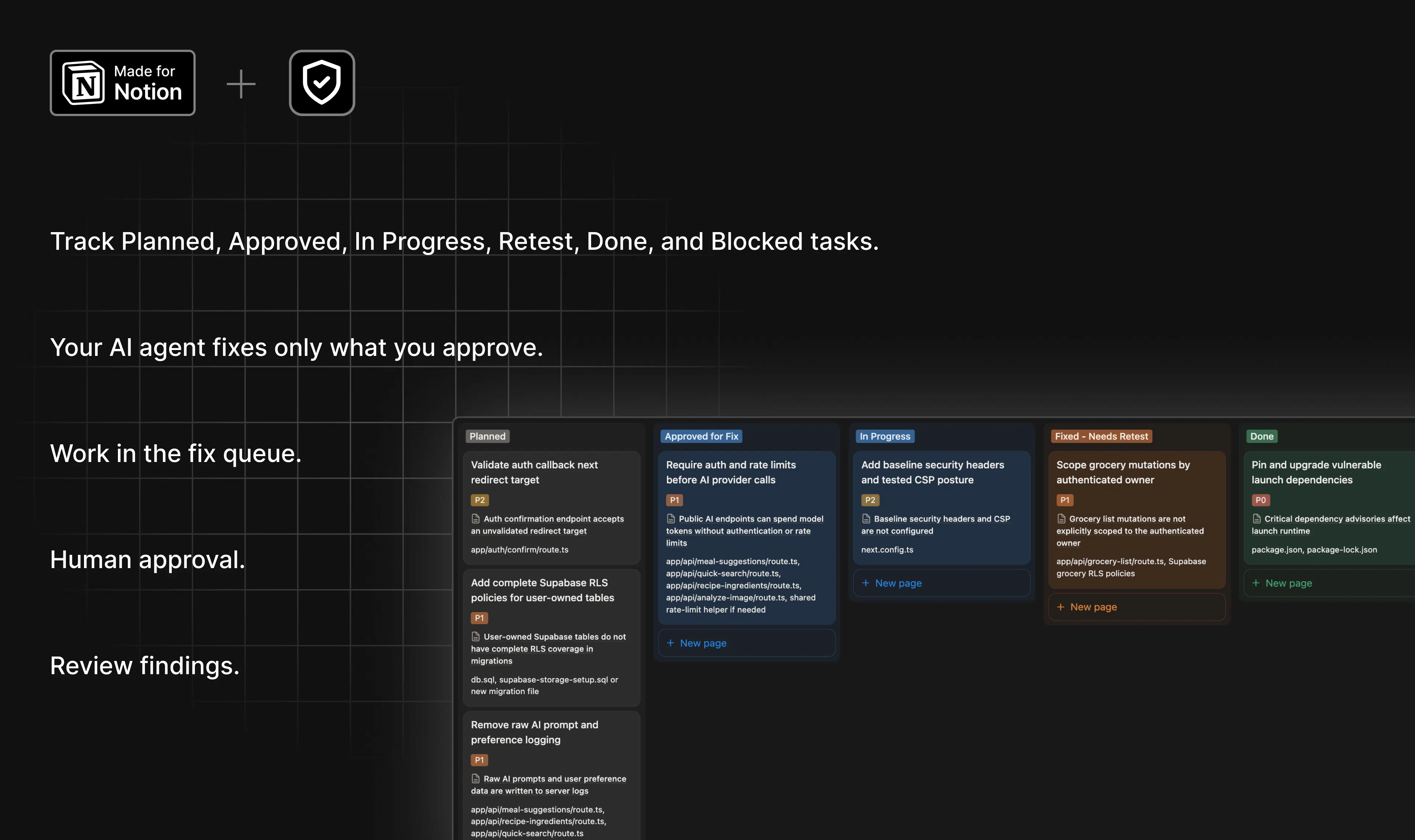Screen dimensions: 1415x840
Task: Click P1 tag on Scope grocery mutations card
Action: pos(1065,500)
